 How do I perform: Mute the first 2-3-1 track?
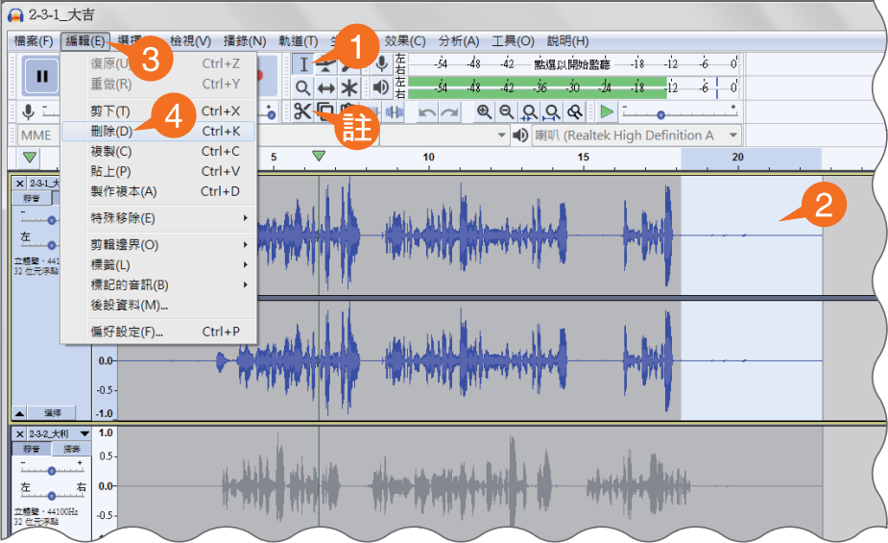pos(32,198)
